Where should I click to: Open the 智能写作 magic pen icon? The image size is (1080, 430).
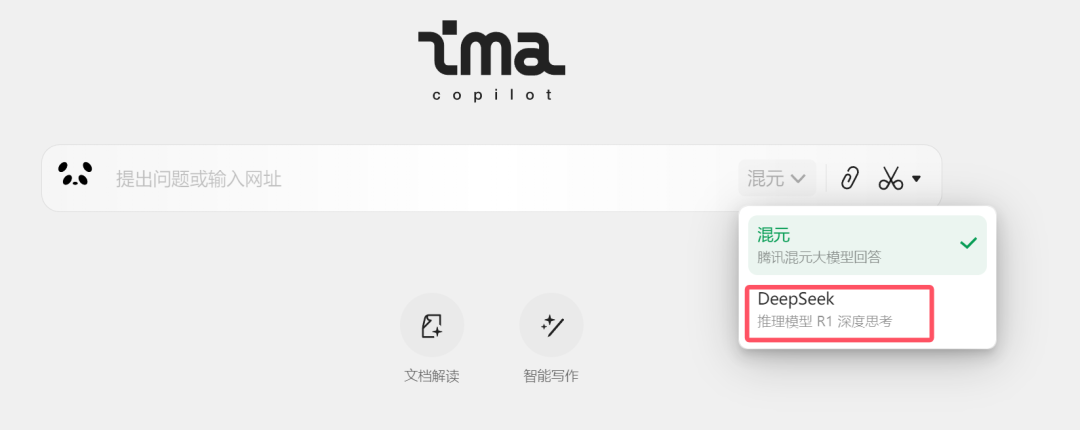(x=551, y=325)
